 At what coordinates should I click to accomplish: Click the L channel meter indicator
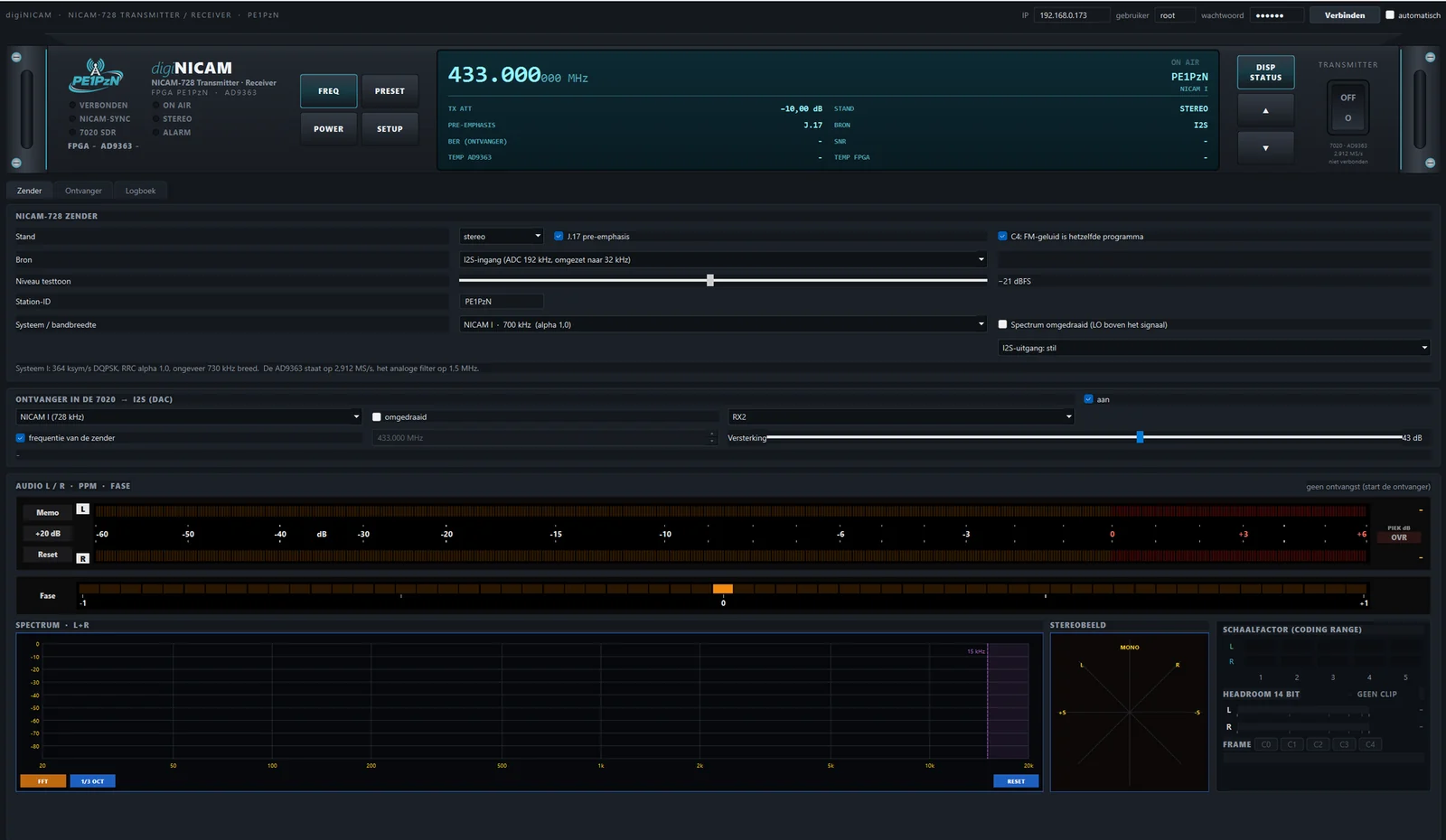coord(83,509)
